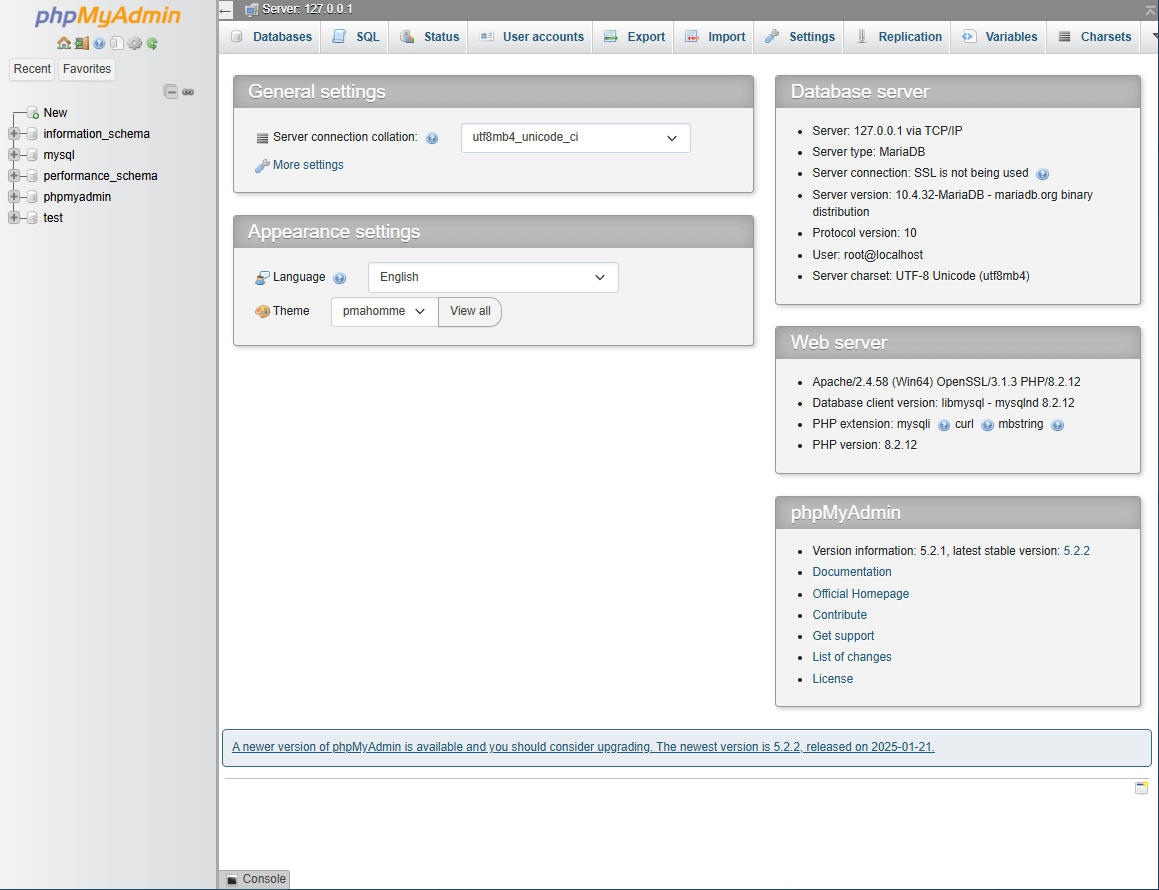Open the Language selection dropdown
1159x890 pixels.
[492, 277]
